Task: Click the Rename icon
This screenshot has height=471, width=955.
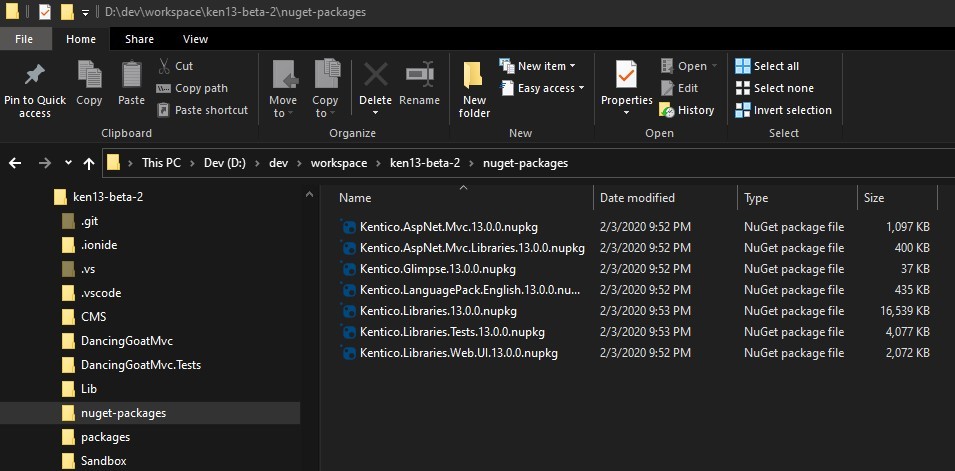Action: tap(420, 74)
